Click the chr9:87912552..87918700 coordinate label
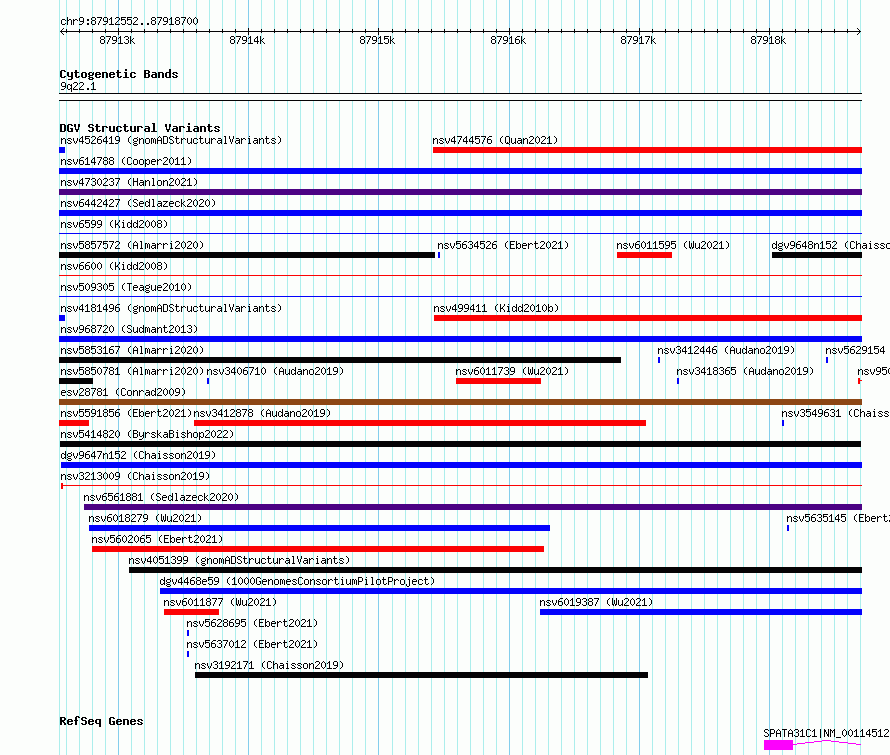The width and height of the screenshot is (890, 755). tap(129, 21)
